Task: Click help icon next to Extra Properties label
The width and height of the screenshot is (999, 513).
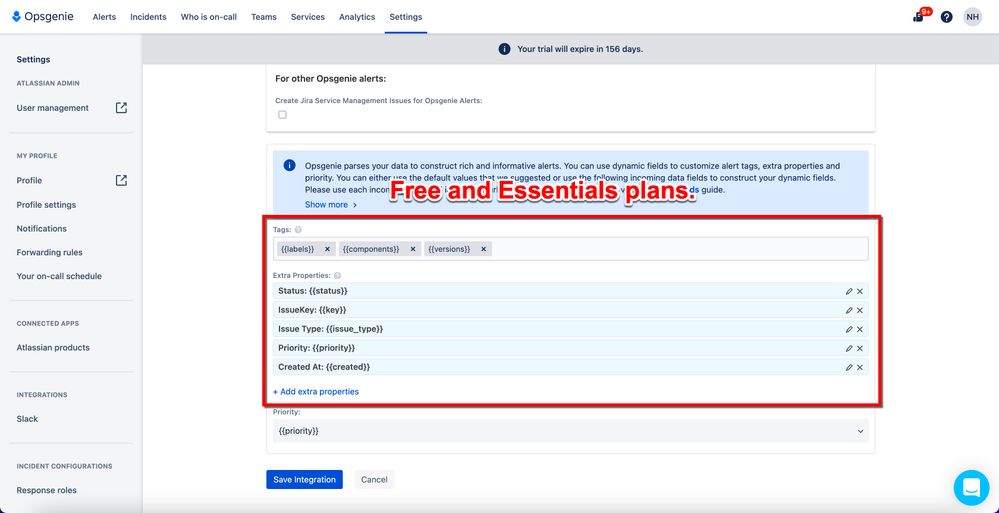Action: pyautogui.click(x=337, y=275)
